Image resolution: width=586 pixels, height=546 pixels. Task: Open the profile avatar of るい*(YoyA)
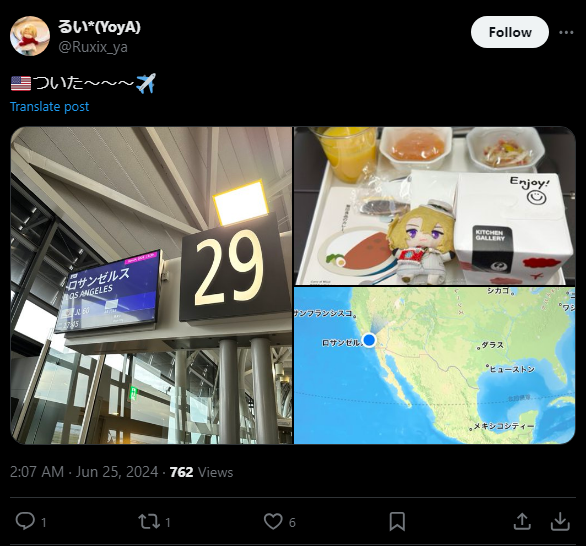30,36
